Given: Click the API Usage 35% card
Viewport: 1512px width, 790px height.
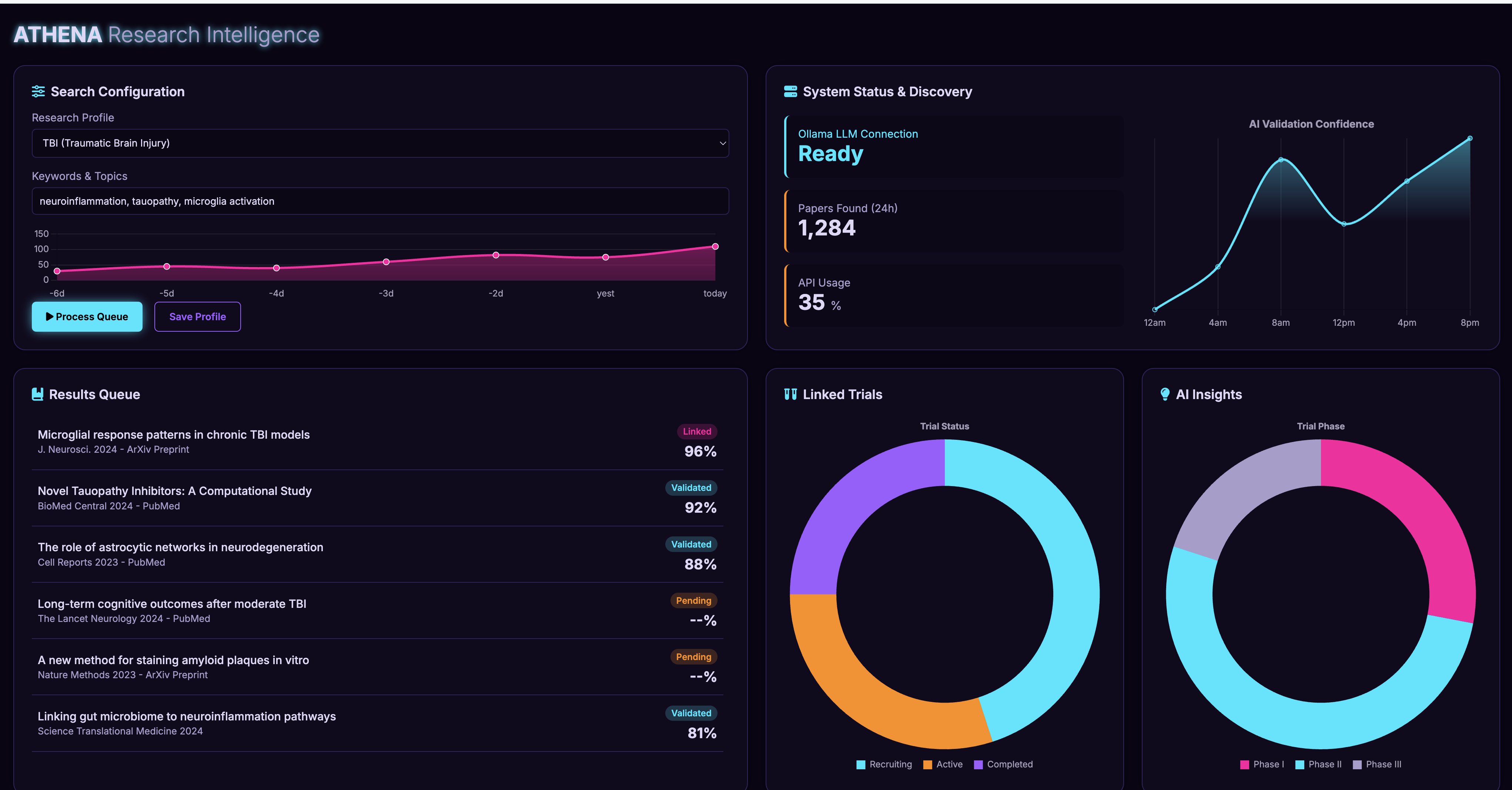Looking at the screenshot, I should pyautogui.click(x=954, y=296).
